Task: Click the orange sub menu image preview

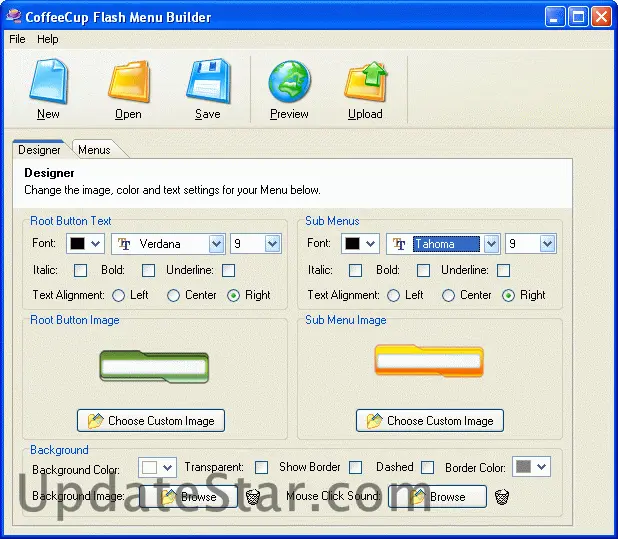Action: click(429, 361)
